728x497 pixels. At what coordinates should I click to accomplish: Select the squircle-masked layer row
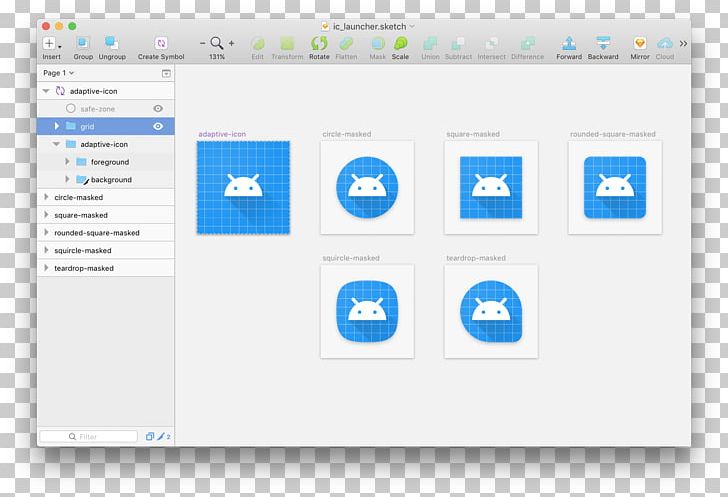click(x=106, y=250)
